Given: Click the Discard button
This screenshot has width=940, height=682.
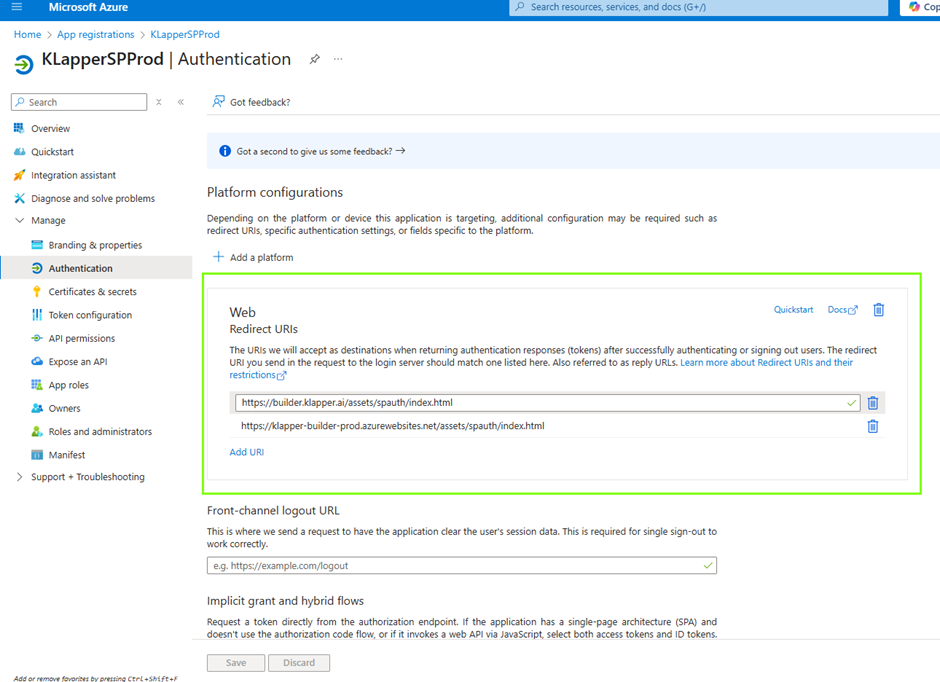Looking at the screenshot, I should (x=299, y=662).
